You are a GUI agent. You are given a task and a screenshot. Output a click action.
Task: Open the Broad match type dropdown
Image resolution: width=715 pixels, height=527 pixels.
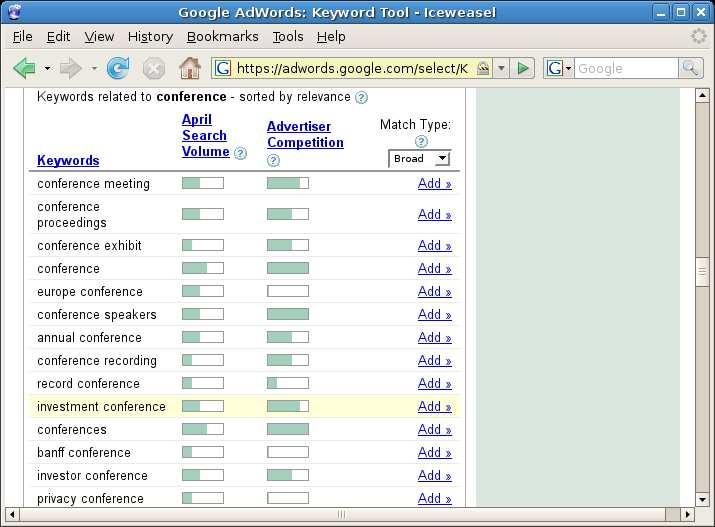pos(420,159)
